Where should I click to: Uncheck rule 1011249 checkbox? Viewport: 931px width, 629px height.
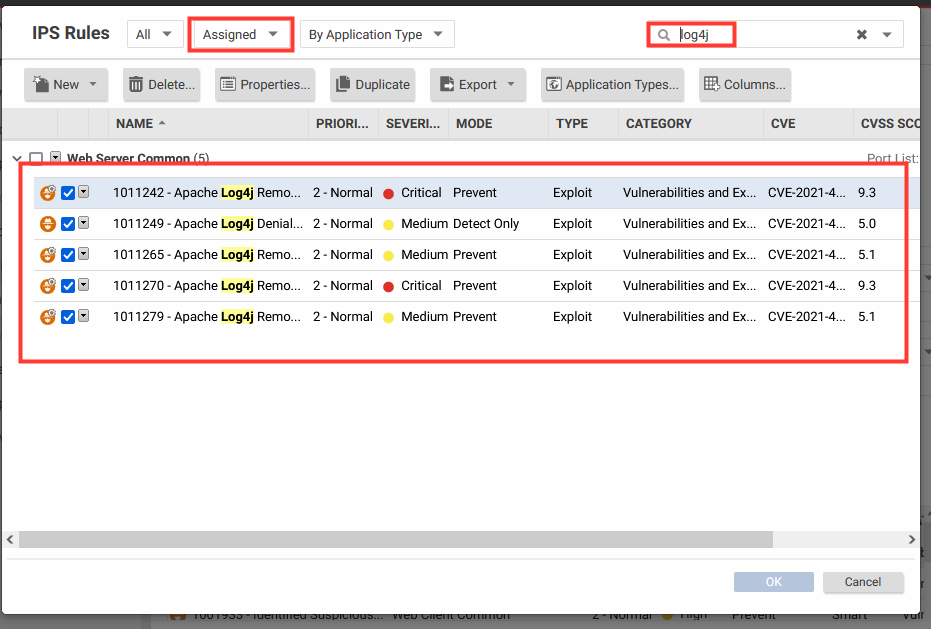[x=68, y=224]
